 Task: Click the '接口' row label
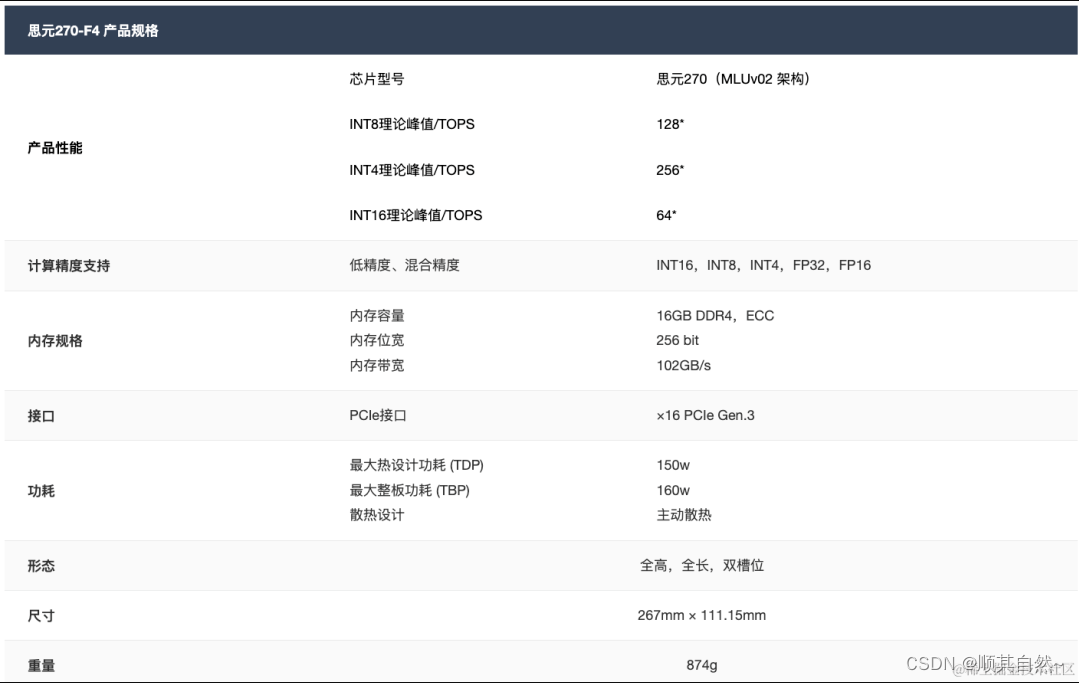(x=41, y=416)
